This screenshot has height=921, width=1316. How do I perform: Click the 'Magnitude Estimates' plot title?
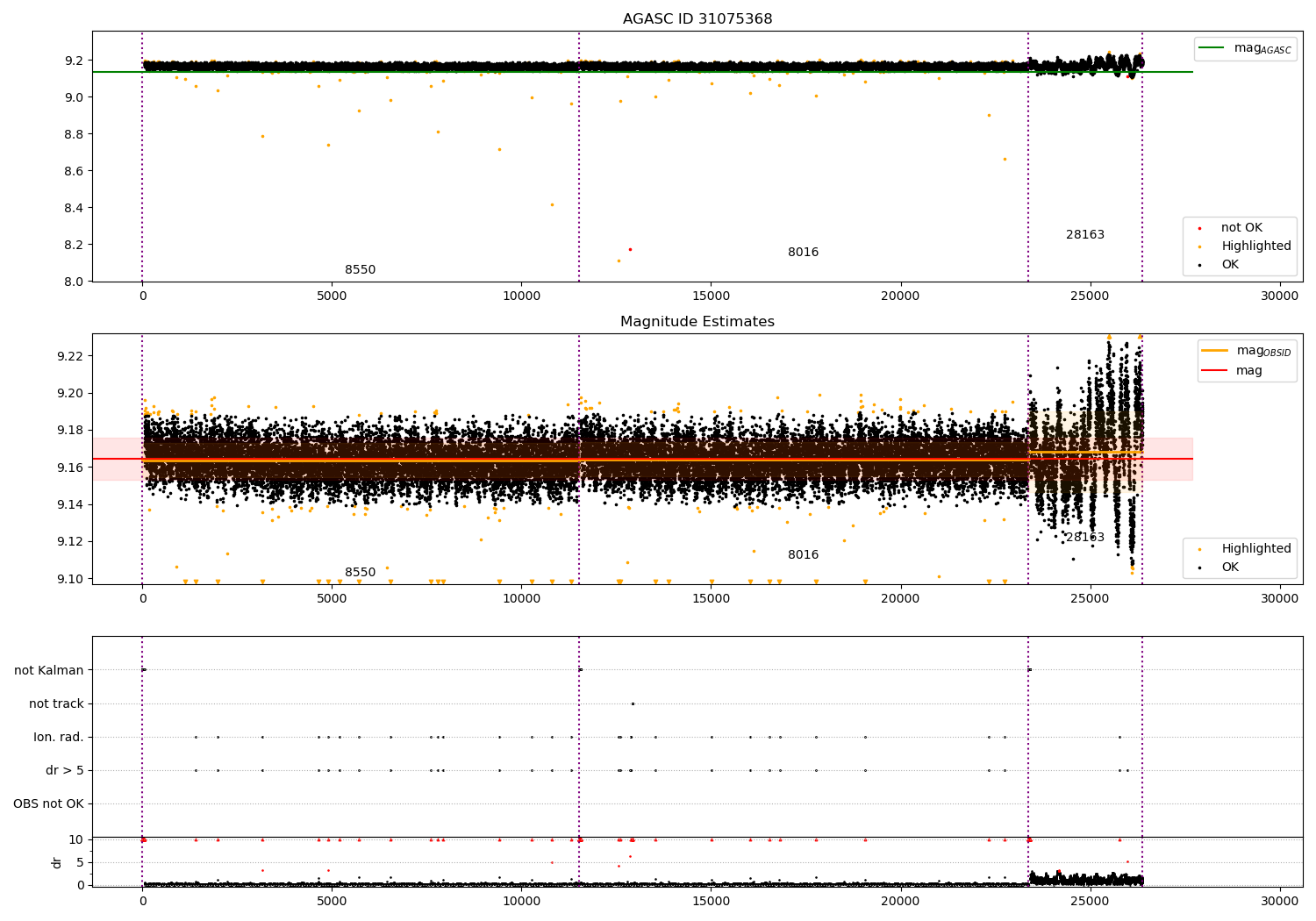[x=697, y=322]
